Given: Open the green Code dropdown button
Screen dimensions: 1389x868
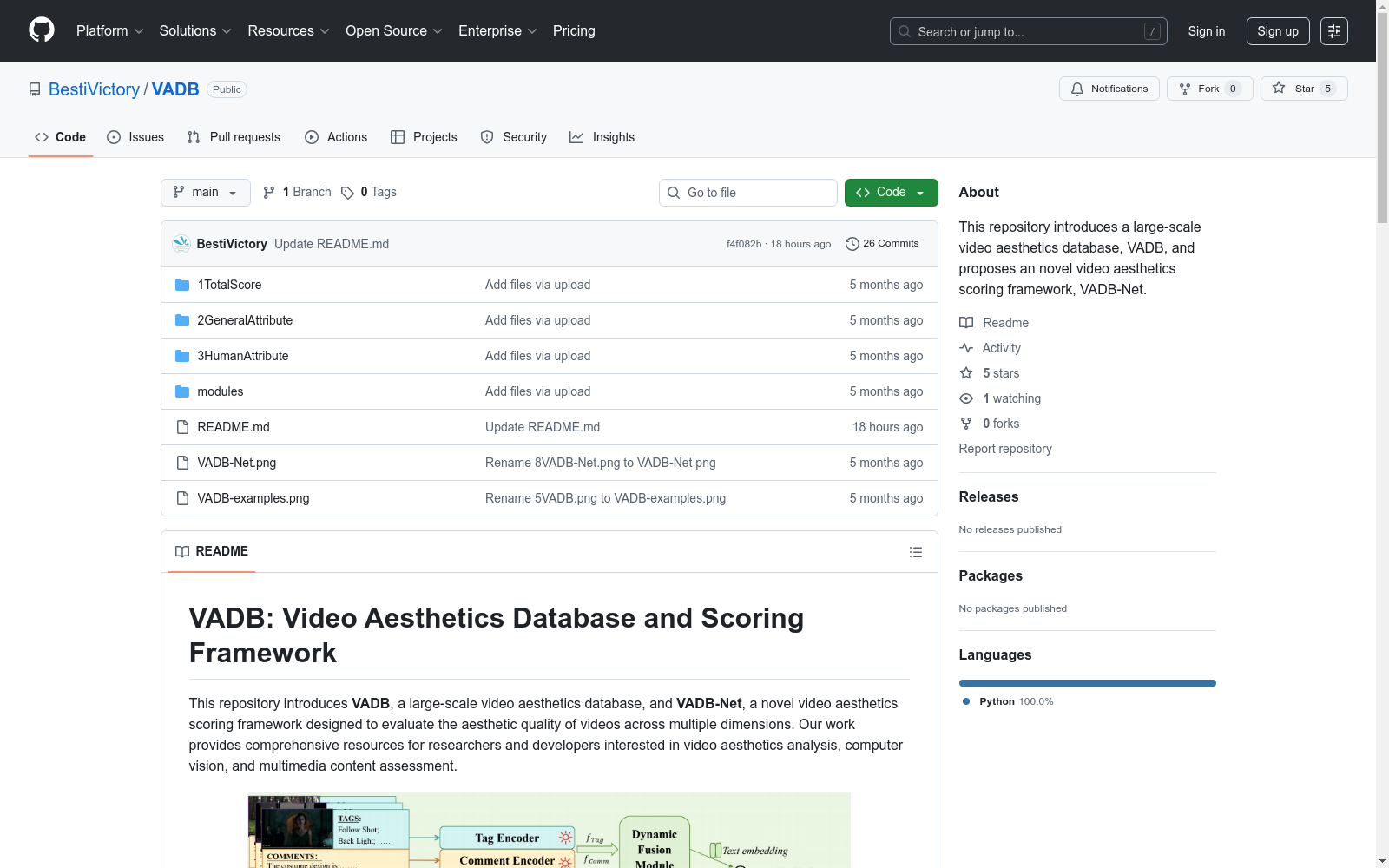Looking at the screenshot, I should click(891, 193).
